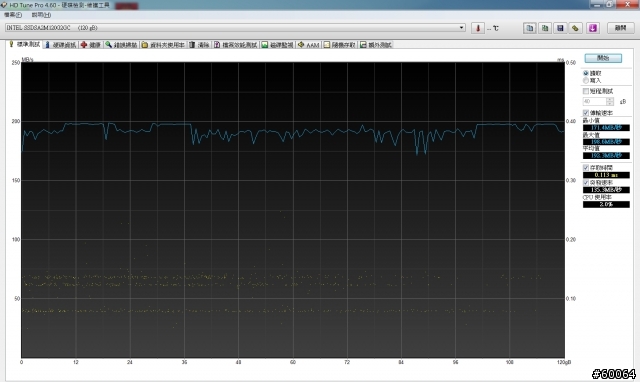Open the 清除 erase tab
Image resolution: width=640 pixels, height=382 pixels.
199,45
